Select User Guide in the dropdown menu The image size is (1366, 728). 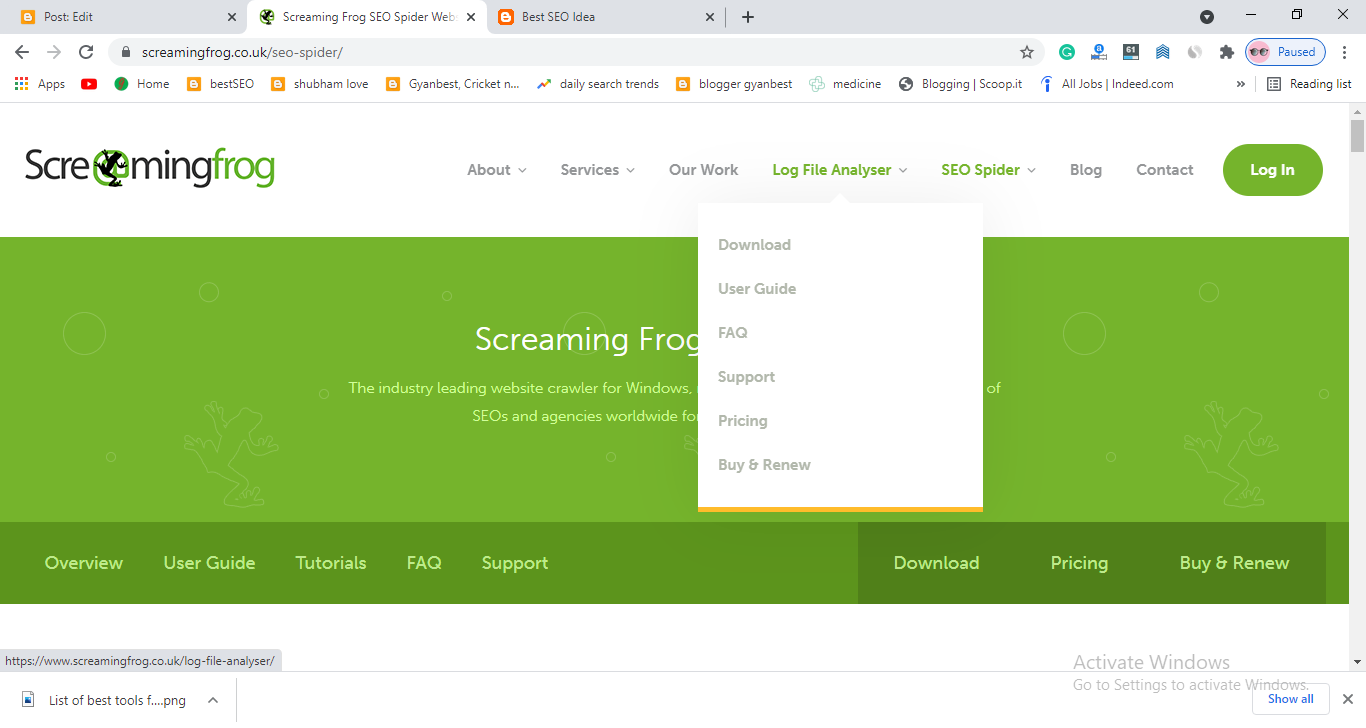tap(757, 289)
